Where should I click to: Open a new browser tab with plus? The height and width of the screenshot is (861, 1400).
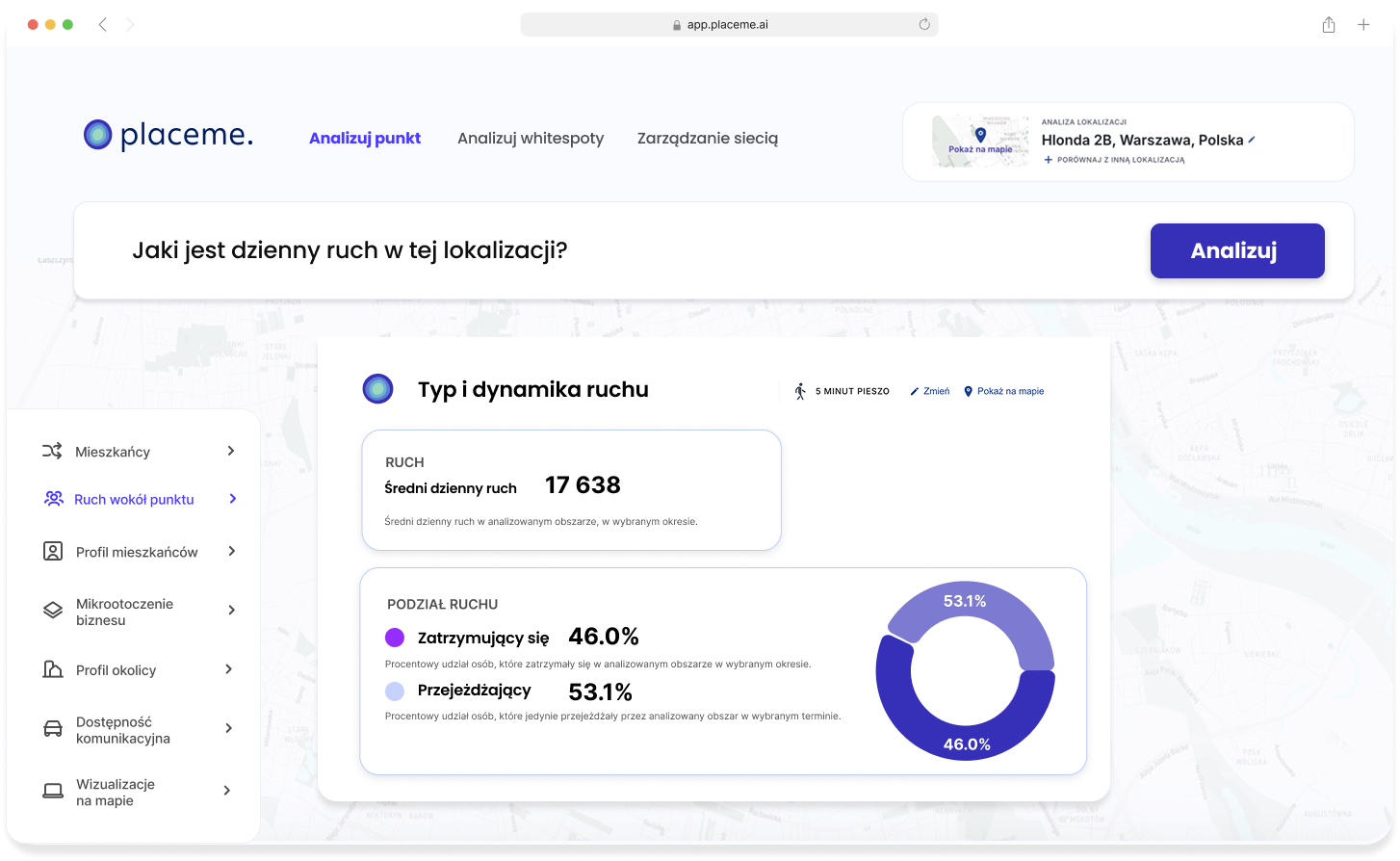point(1363,24)
